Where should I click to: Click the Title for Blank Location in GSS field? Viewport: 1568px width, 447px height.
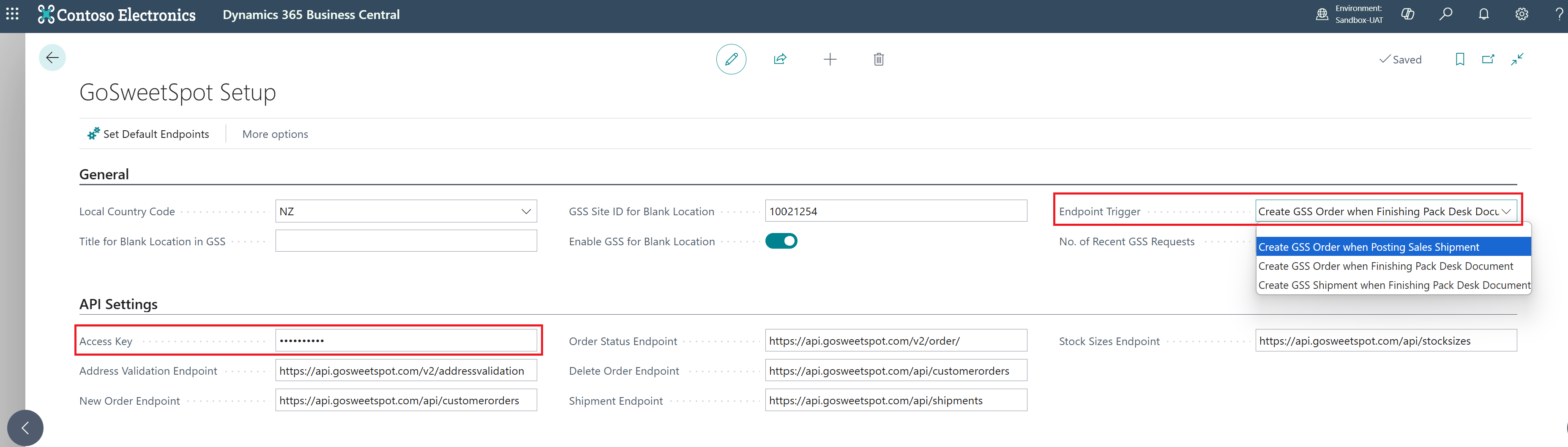(406, 241)
